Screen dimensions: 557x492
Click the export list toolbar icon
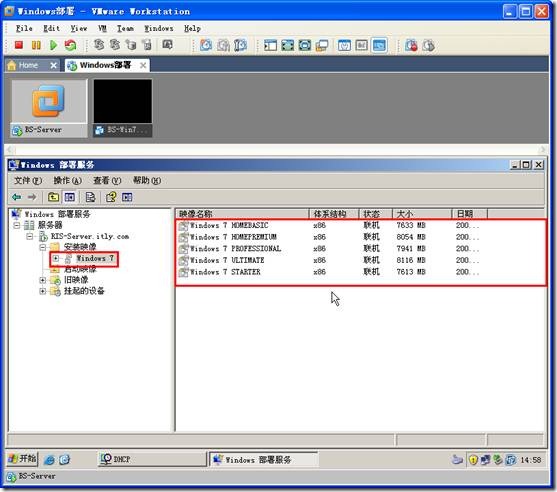coord(91,197)
